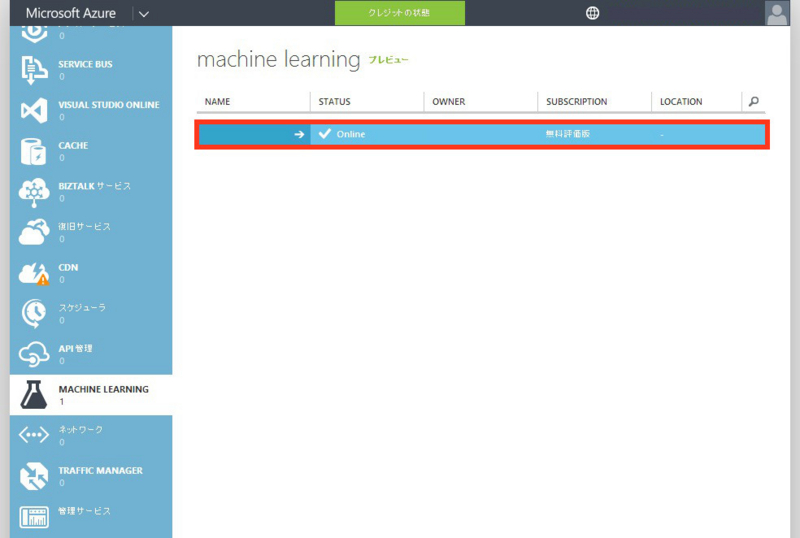Viewport: 800px width, 538px height.
Task: Click the 無料評価版 subscription cell
Action: 568,134
